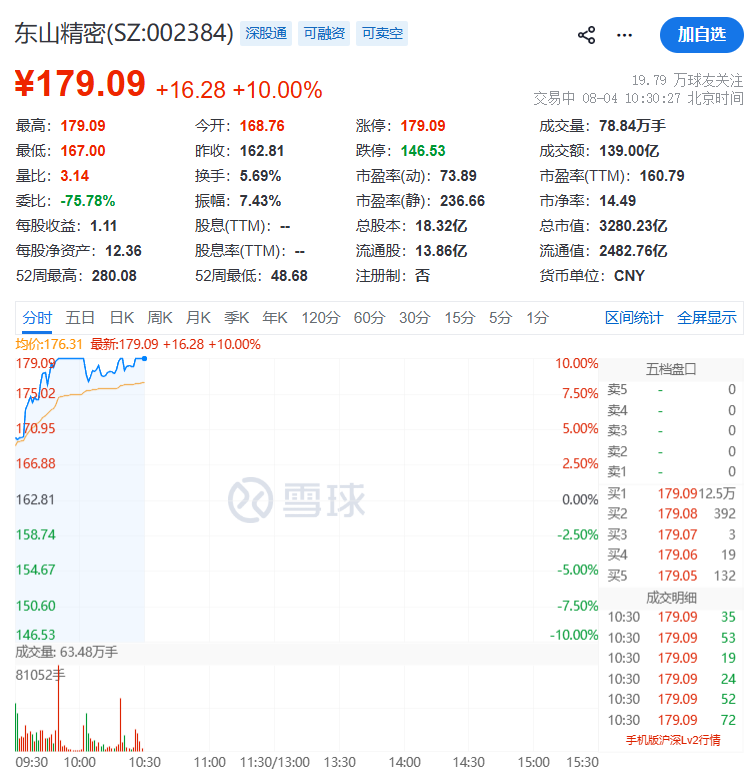The image size is (754, 783).
Task: Click the 买5 row at 179.05
Action: pos(671,576)
